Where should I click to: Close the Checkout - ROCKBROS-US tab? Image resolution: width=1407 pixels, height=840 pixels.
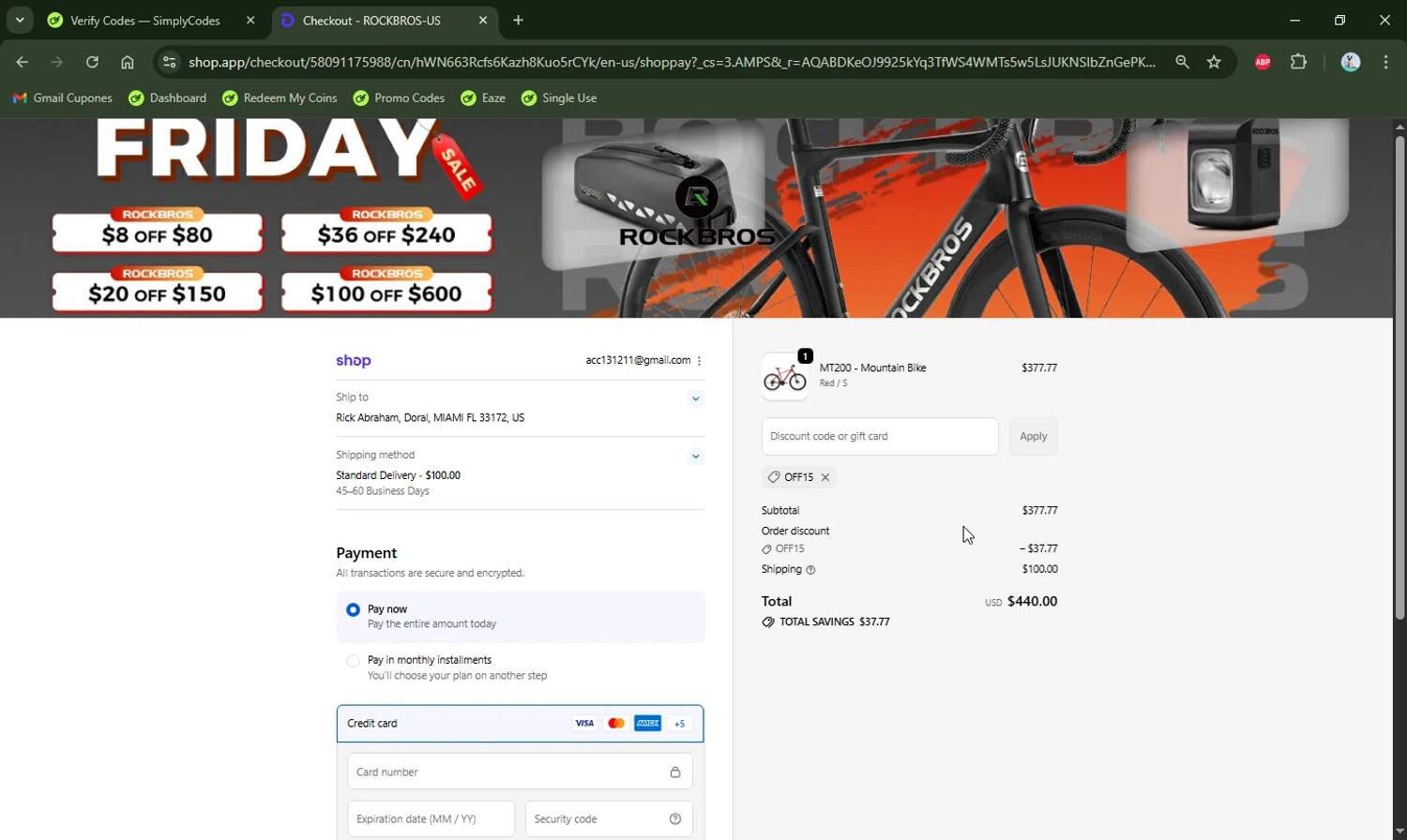coord(482,20)
